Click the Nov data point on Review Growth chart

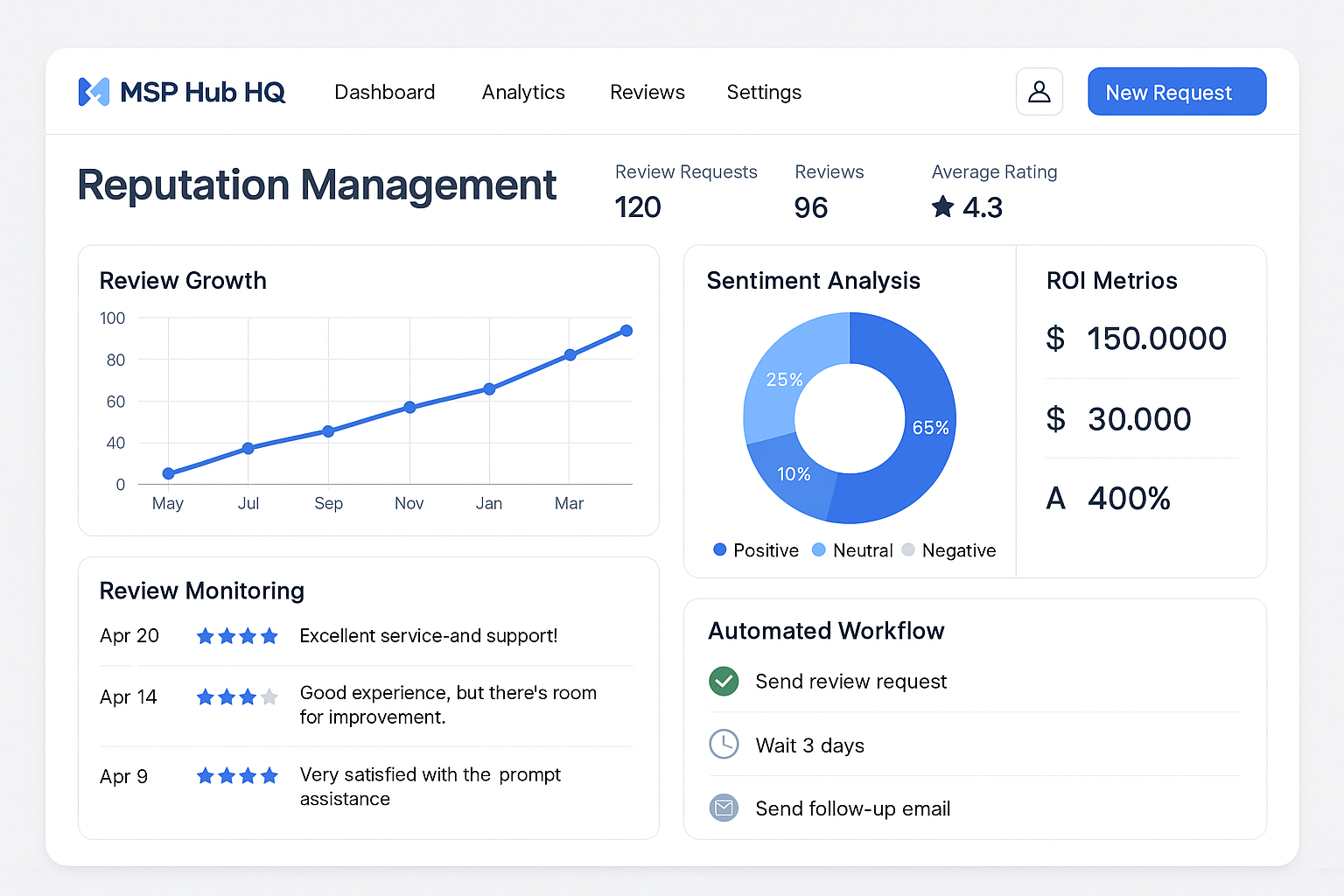coord(409,407)
